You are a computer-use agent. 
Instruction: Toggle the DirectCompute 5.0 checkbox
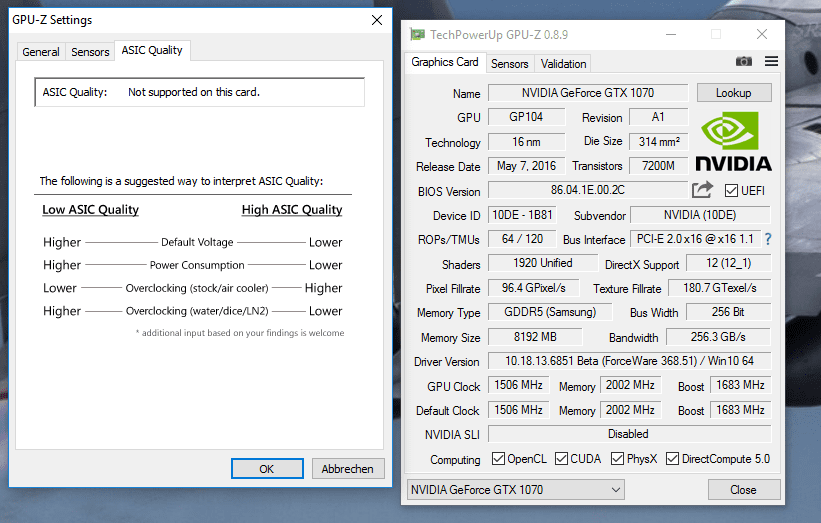[672, 459]
